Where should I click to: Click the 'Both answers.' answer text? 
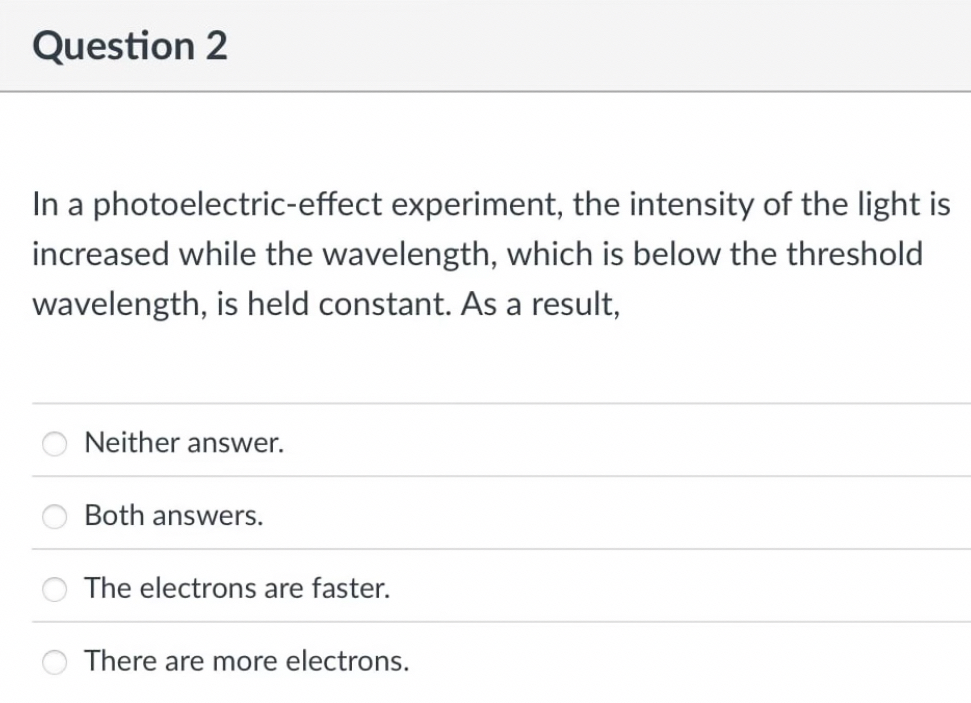173,516
